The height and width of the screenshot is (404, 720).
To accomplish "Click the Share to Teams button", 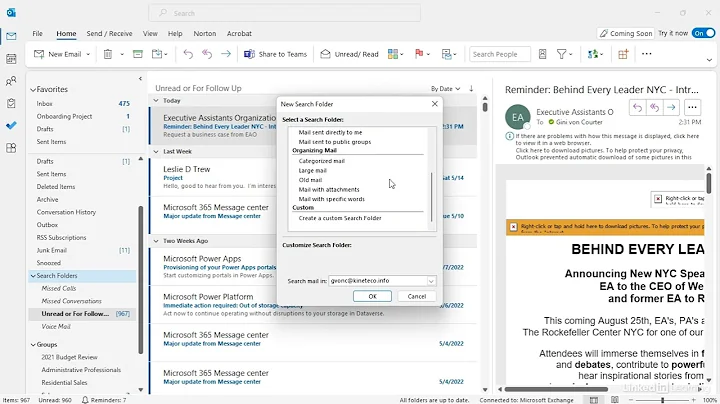I will coord(275,54).
